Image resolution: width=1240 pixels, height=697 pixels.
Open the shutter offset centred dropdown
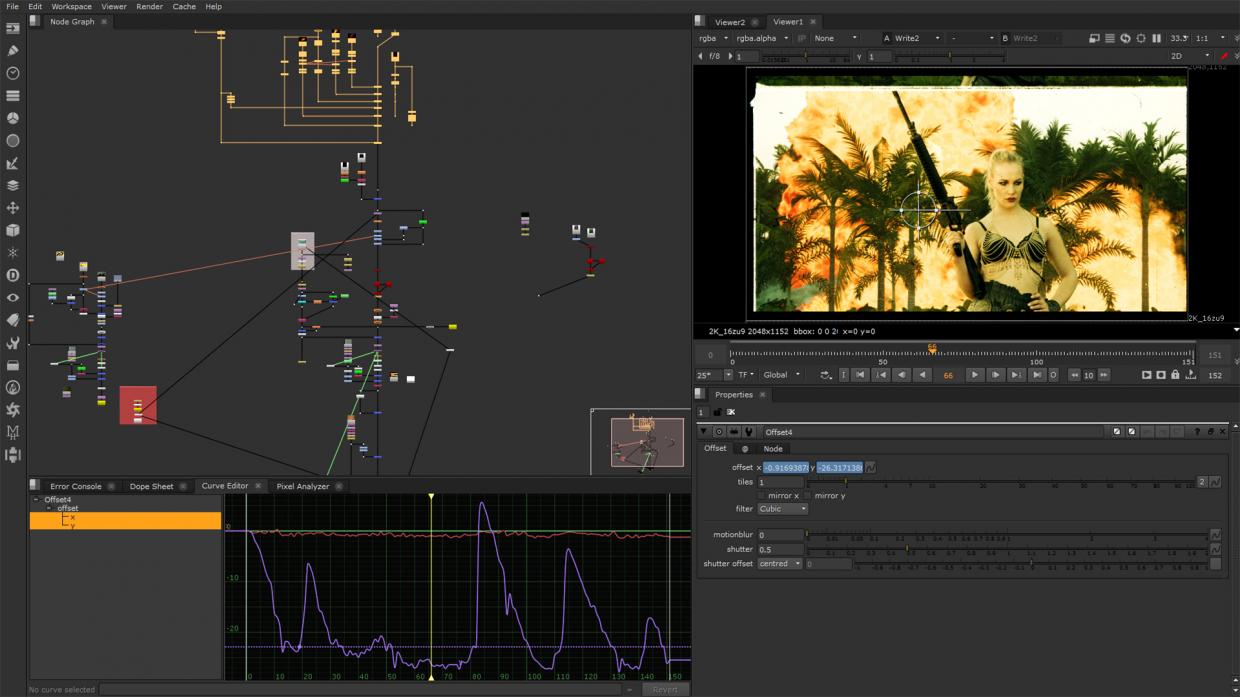(779, 564)
